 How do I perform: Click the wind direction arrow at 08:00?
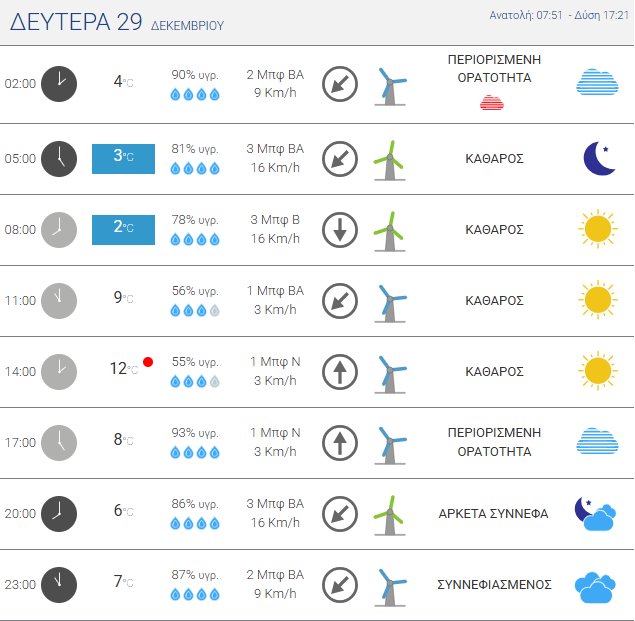340,230
